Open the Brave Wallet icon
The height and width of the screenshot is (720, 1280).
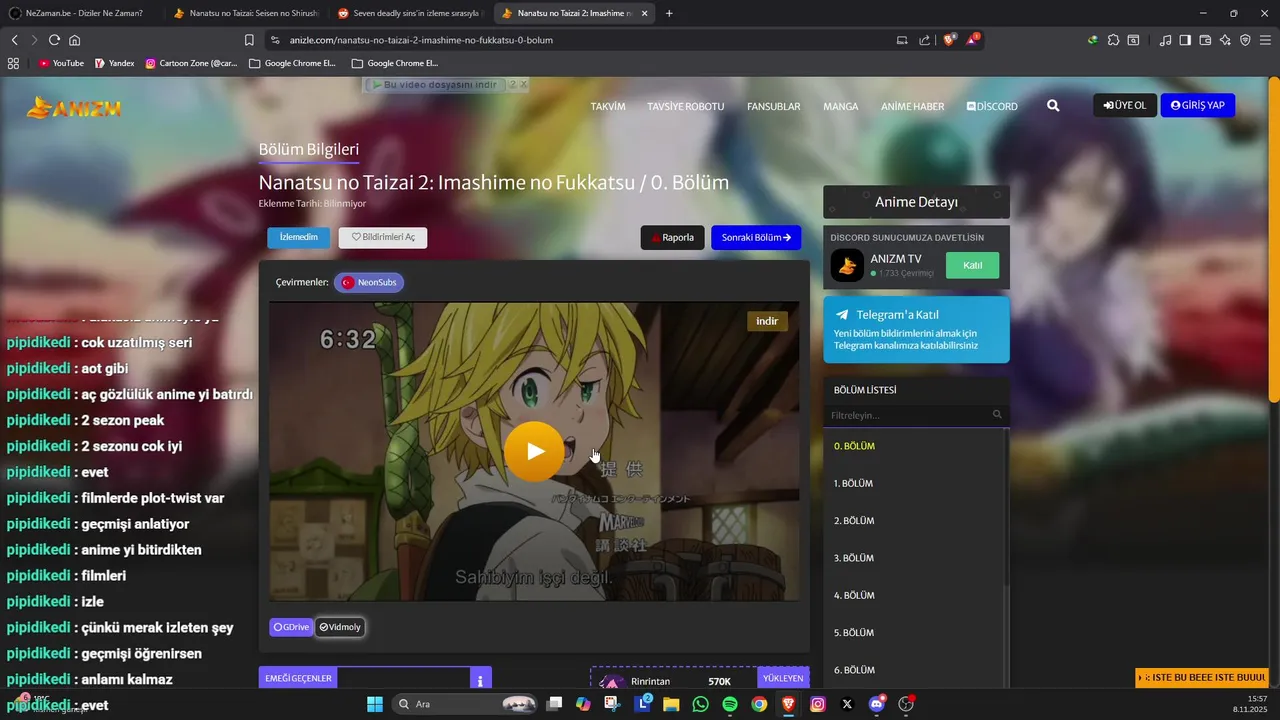coord(1205,40)
